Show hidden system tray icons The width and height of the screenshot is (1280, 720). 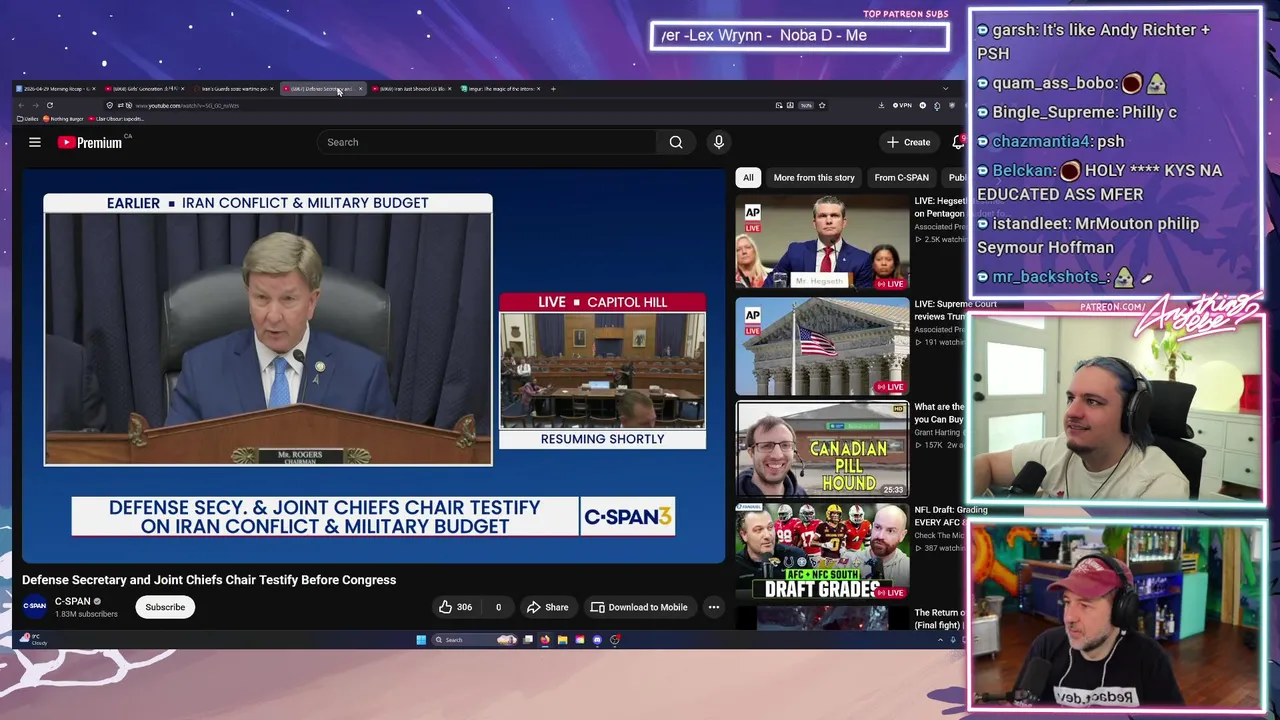tap(940, 640)
